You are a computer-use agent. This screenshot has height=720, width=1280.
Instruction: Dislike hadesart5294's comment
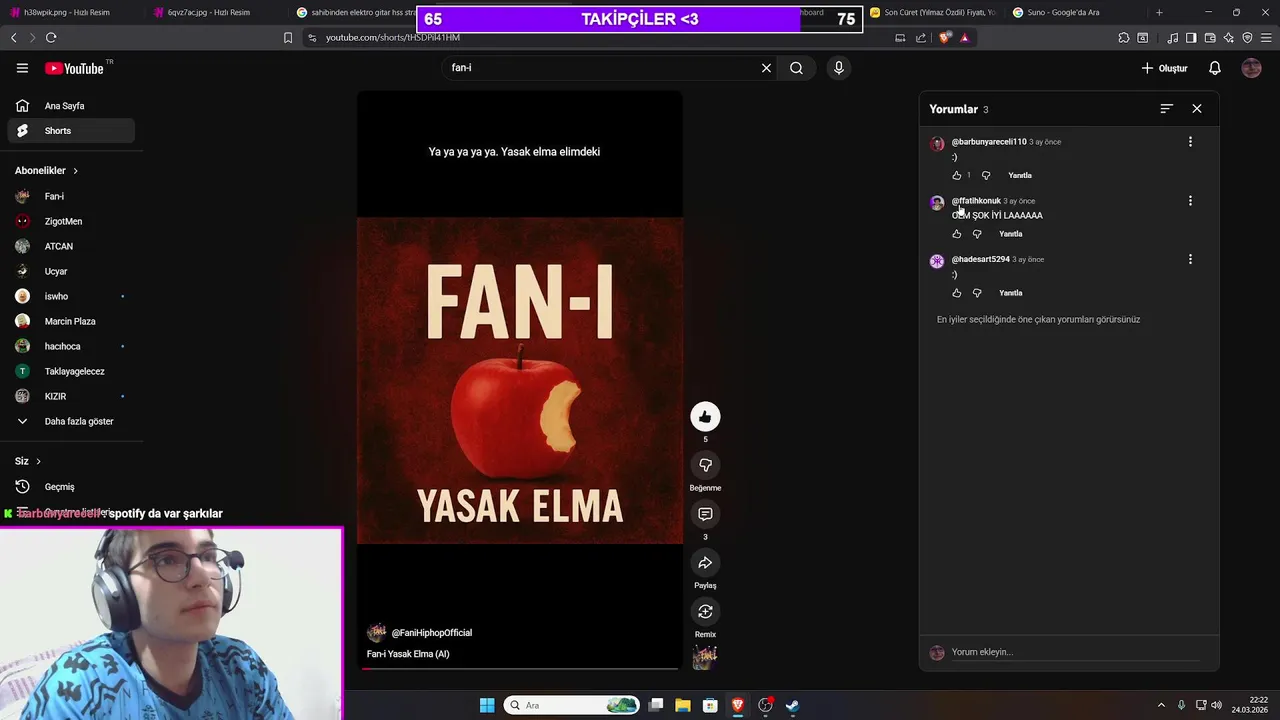[x=977, y=293]
